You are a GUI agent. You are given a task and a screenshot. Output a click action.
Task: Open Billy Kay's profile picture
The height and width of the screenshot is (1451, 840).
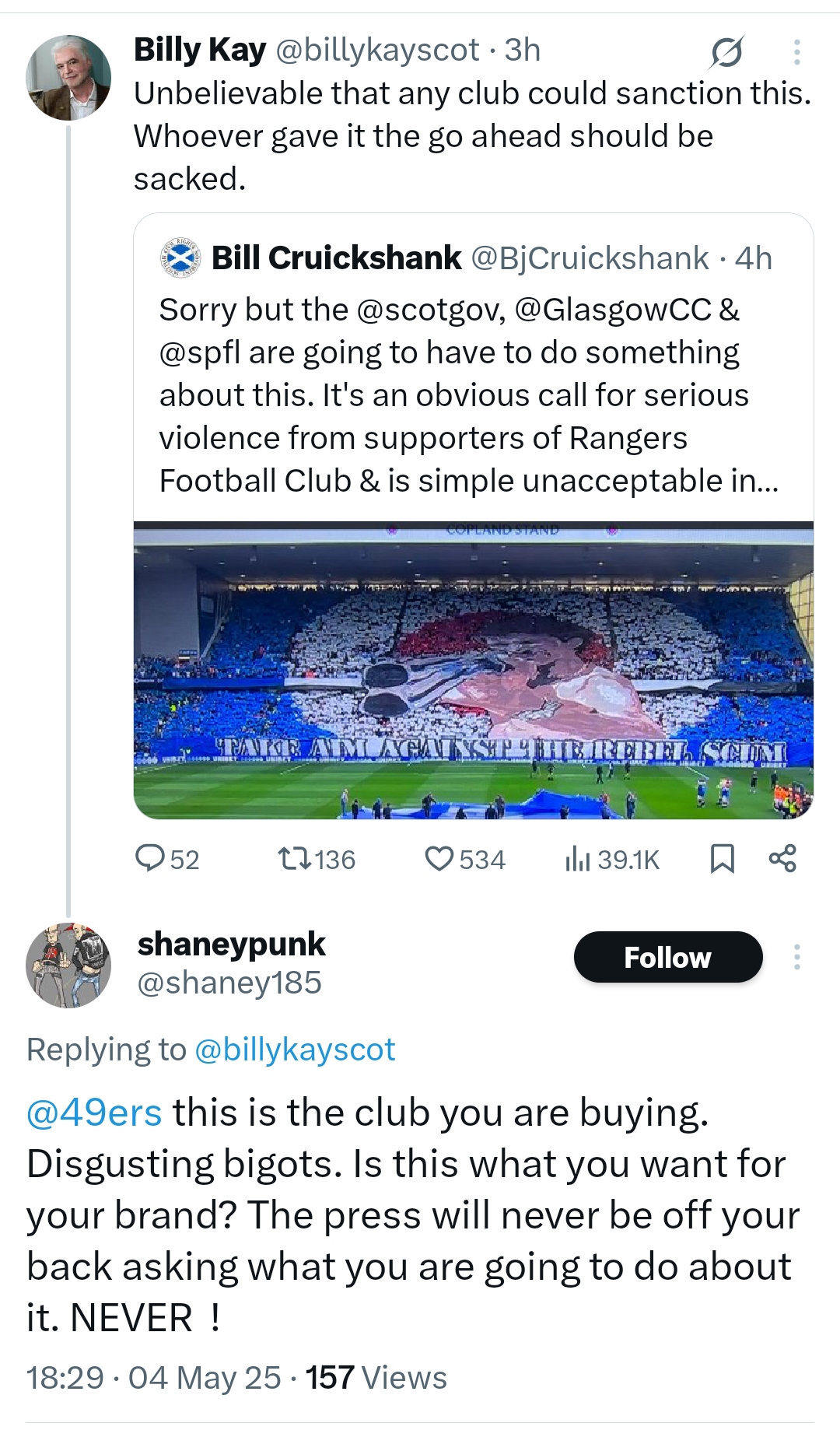(x=68, y=78)
